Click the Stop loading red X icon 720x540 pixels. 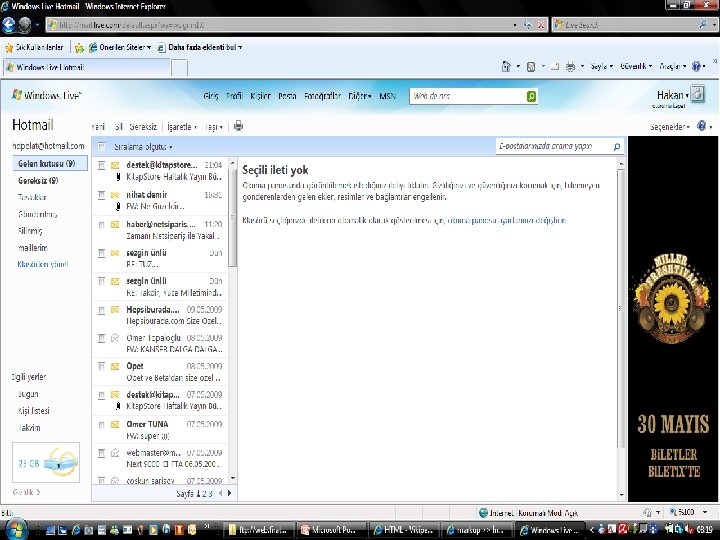click(x=541, y=25)
